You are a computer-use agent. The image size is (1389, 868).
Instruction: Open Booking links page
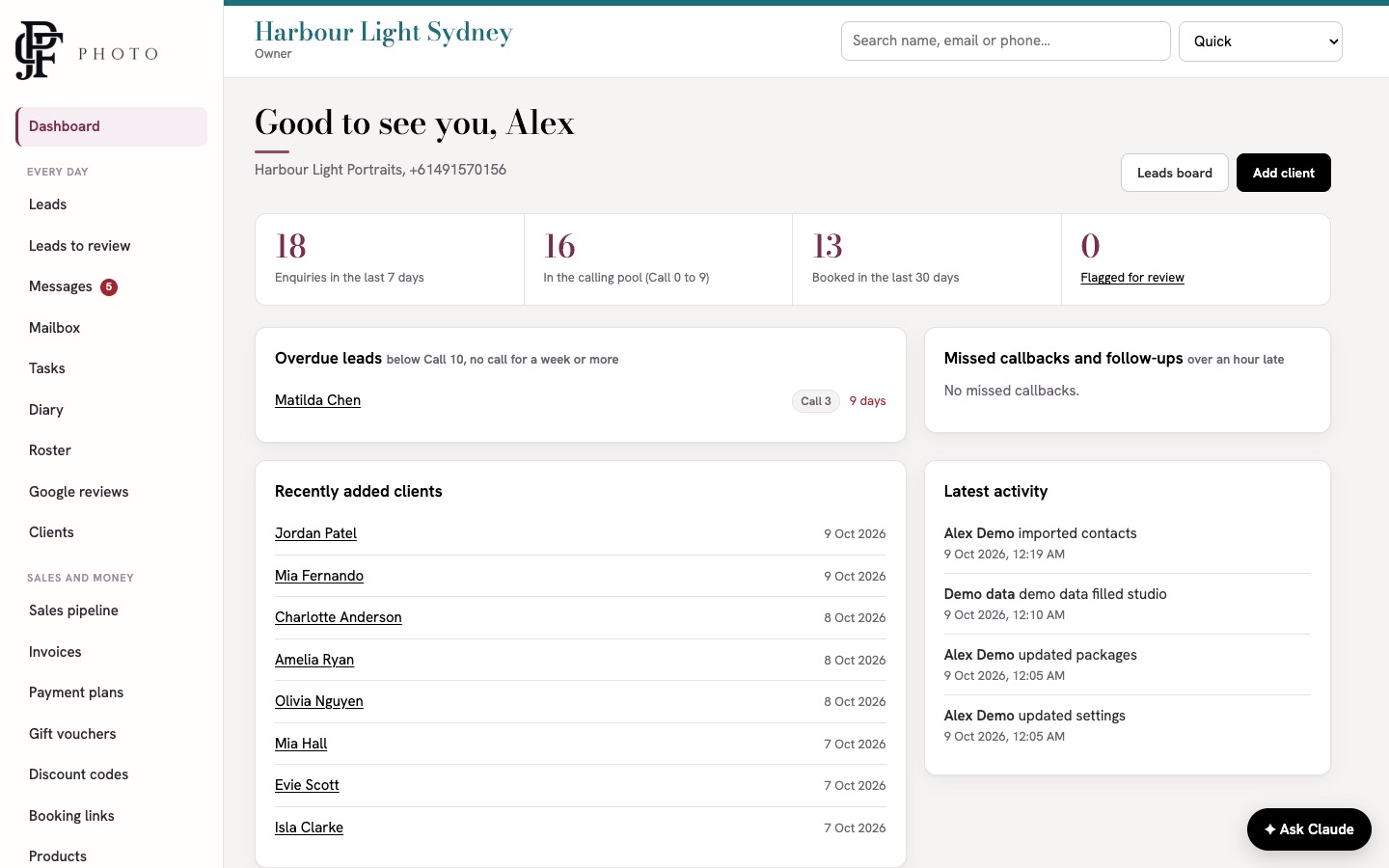[x=112, y=816]
